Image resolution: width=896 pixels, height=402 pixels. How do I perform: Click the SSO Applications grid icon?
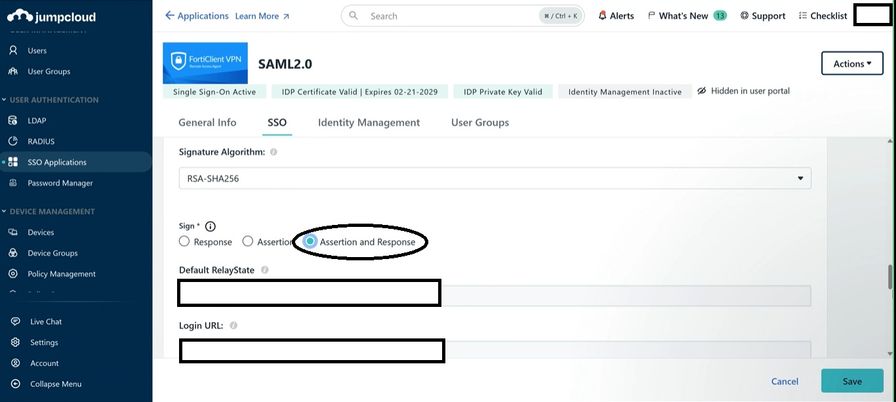[x=14, y=162]
